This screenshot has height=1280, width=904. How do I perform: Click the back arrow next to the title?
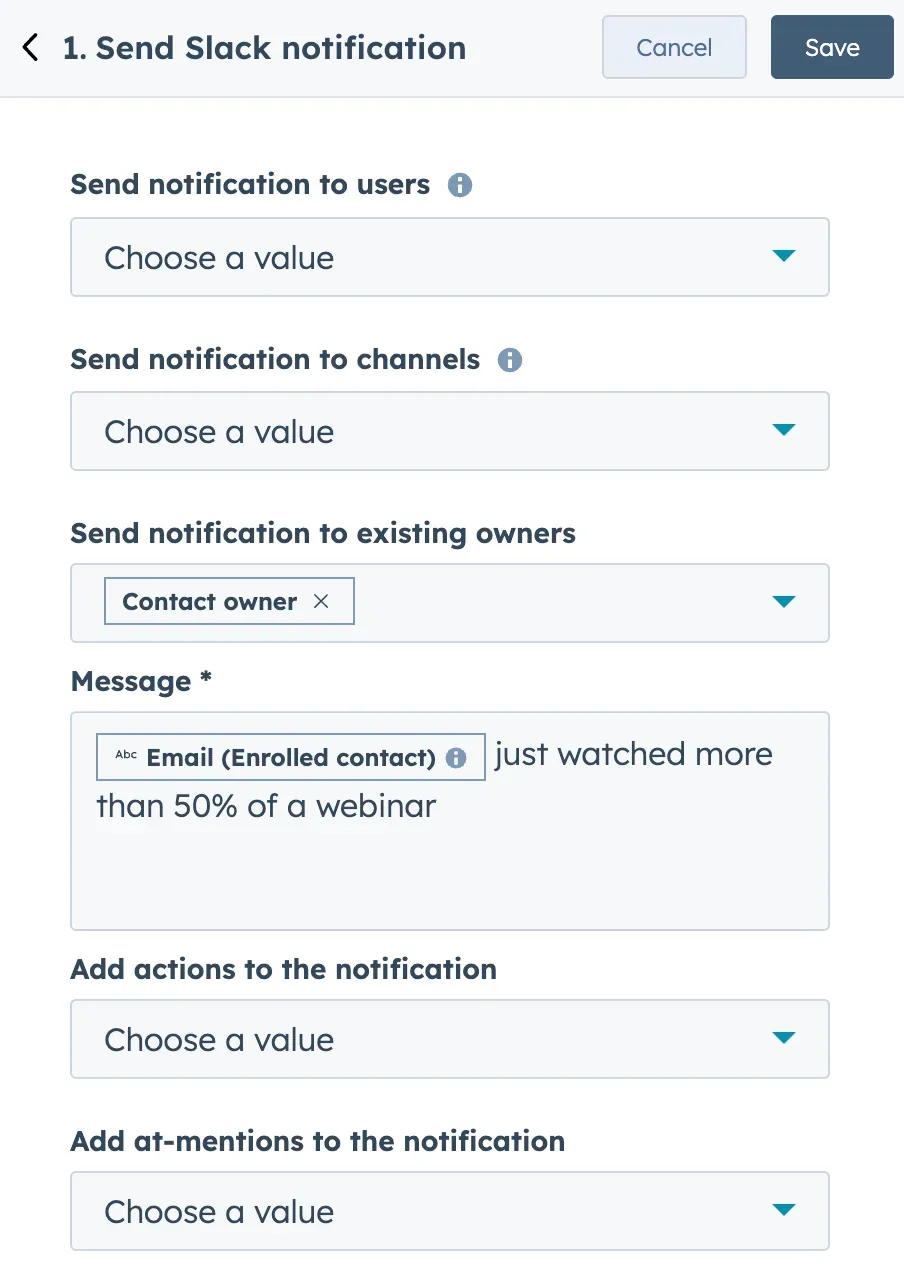(29, 46)
